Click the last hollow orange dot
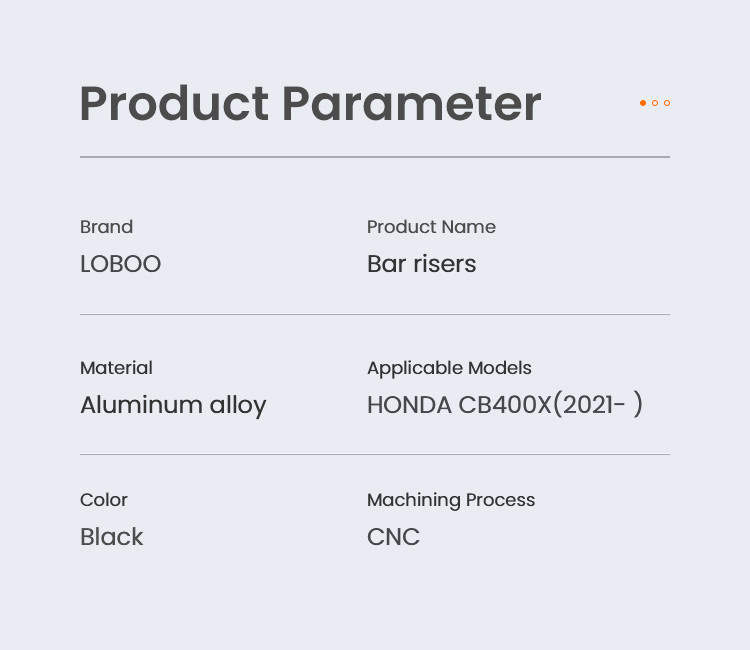 (667, 103)
